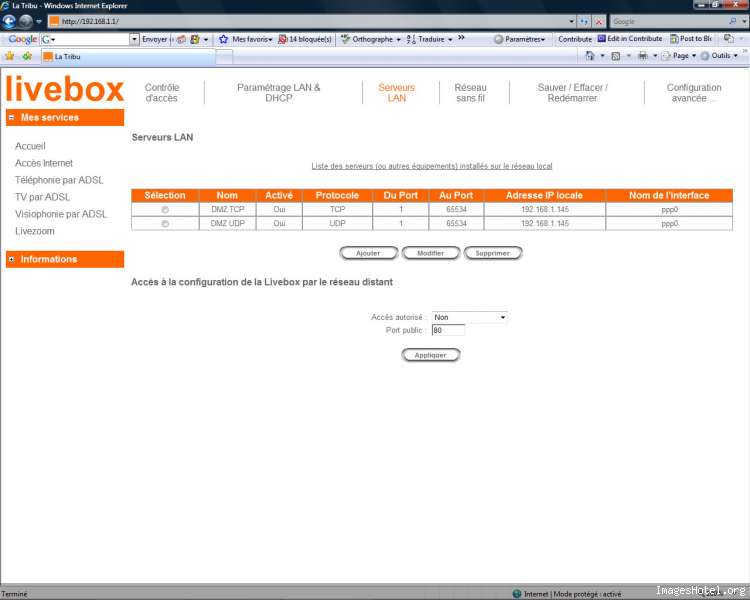Go forward with the browser forward arrow
The image size is (750, 600).
pos(26,22)
